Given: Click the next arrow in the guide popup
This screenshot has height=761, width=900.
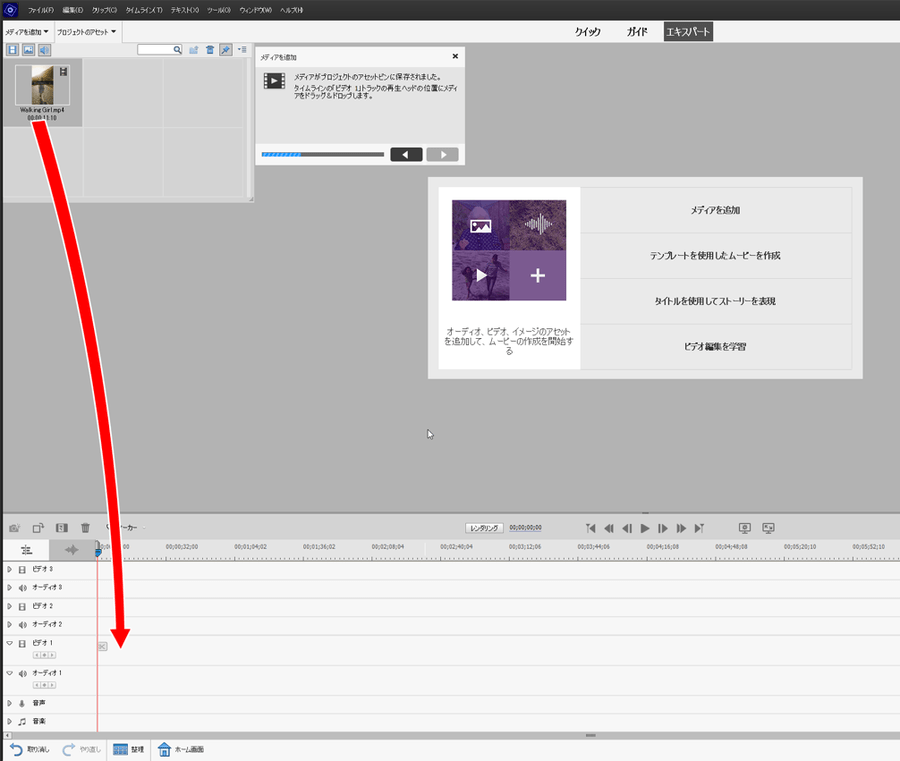Looking at the screenshot, I should pos(443,154).
